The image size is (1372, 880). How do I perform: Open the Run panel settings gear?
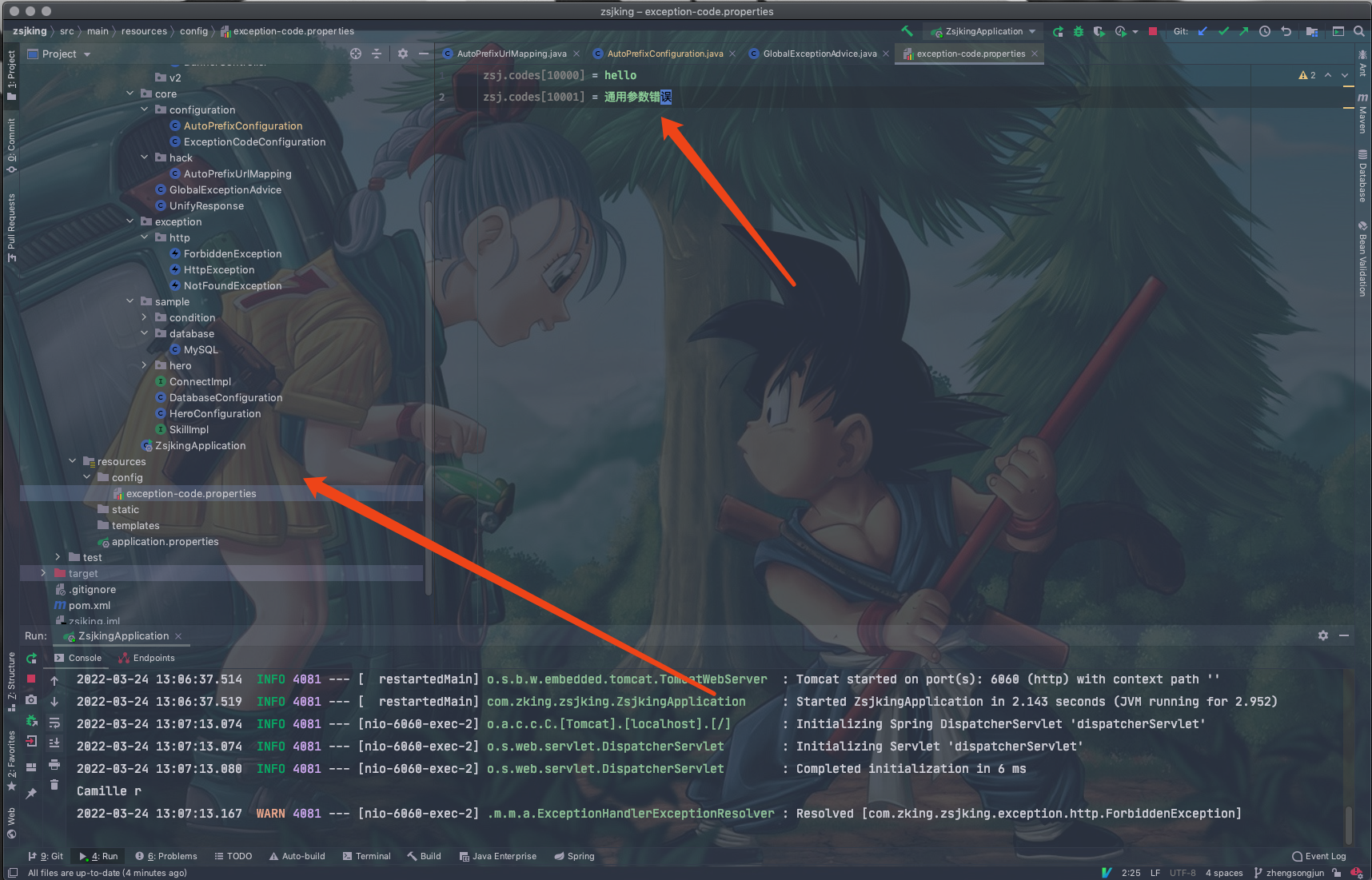click(x=1323, y=635)
